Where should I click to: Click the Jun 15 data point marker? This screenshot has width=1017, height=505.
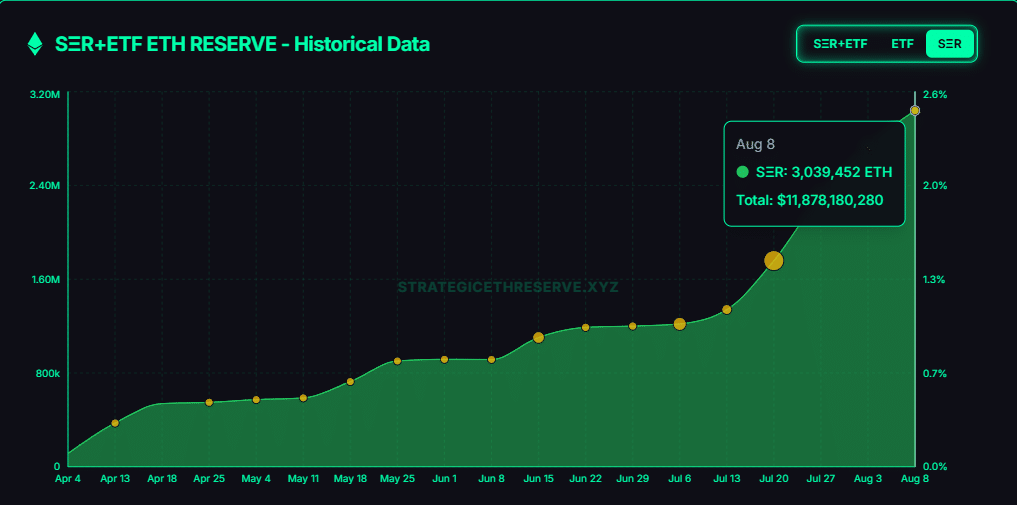[x=539, y=337]
